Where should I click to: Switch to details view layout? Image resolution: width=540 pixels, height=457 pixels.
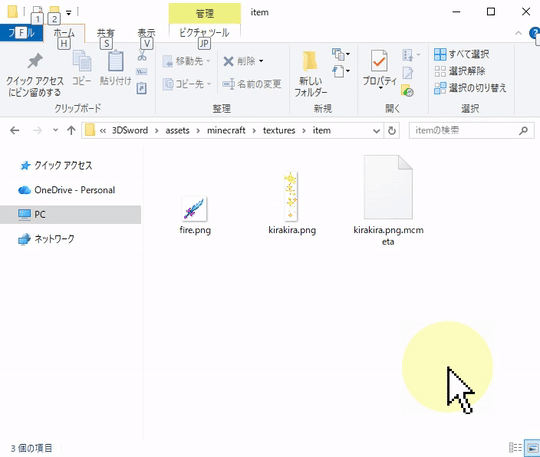coord(515,448)
